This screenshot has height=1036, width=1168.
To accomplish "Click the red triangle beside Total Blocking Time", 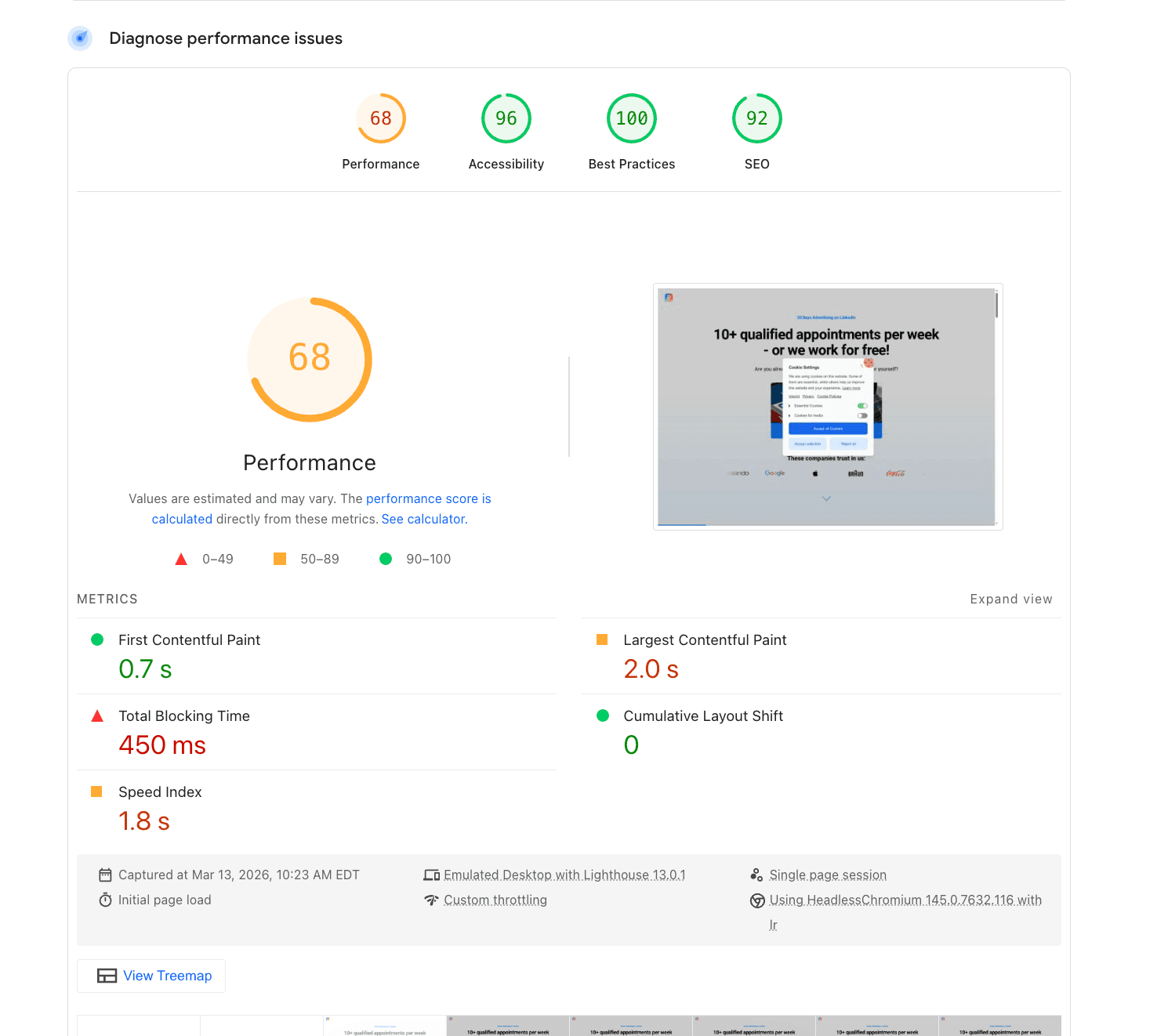I will click(97, 715).
